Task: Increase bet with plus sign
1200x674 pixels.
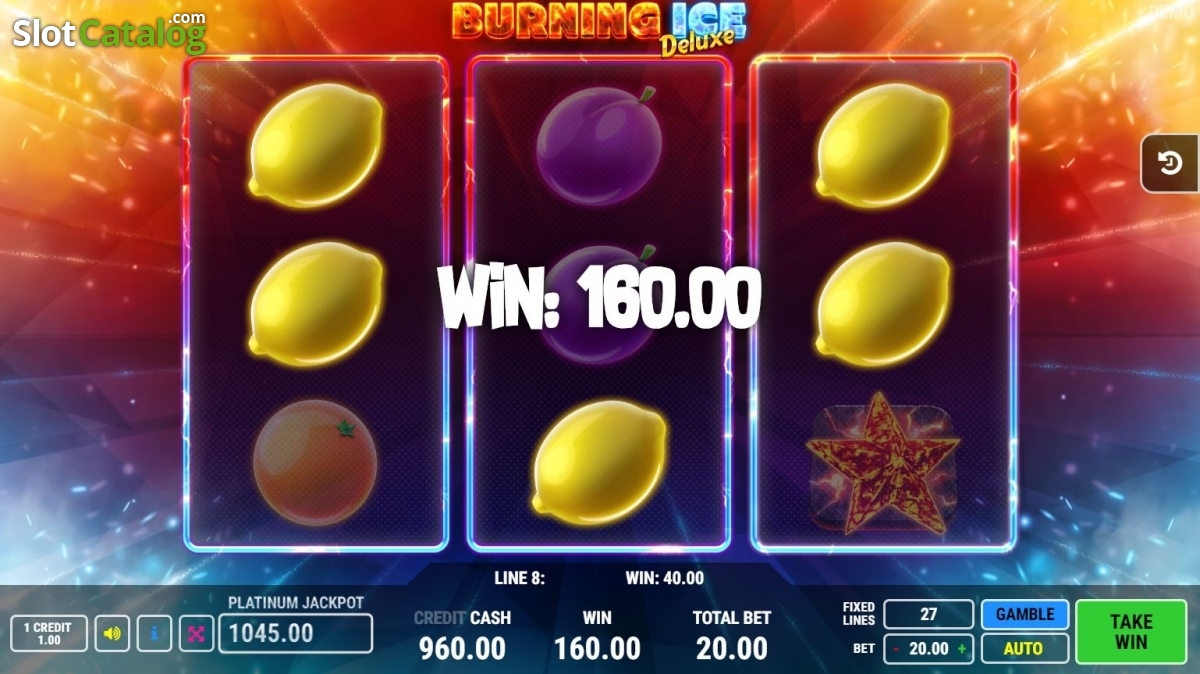Action: point(962,648)
